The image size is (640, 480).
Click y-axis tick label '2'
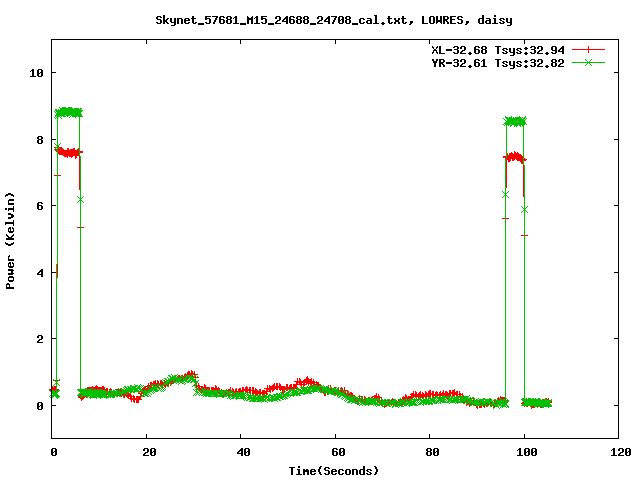[40, 339]
